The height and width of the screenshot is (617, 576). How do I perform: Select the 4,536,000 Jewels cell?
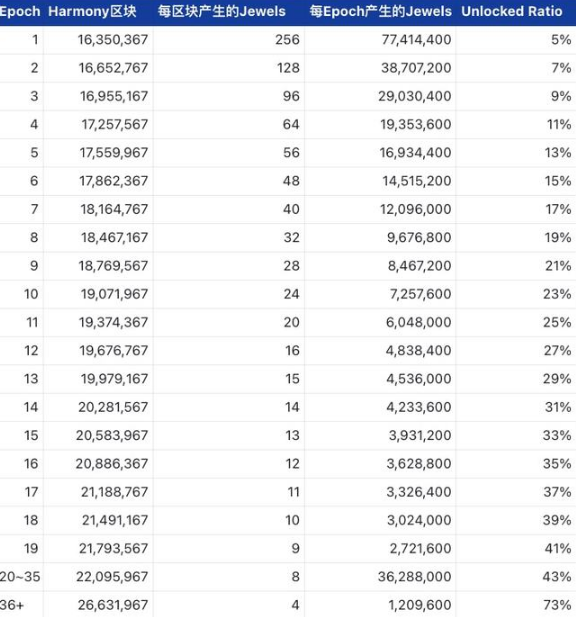click(x=419, y=379)
